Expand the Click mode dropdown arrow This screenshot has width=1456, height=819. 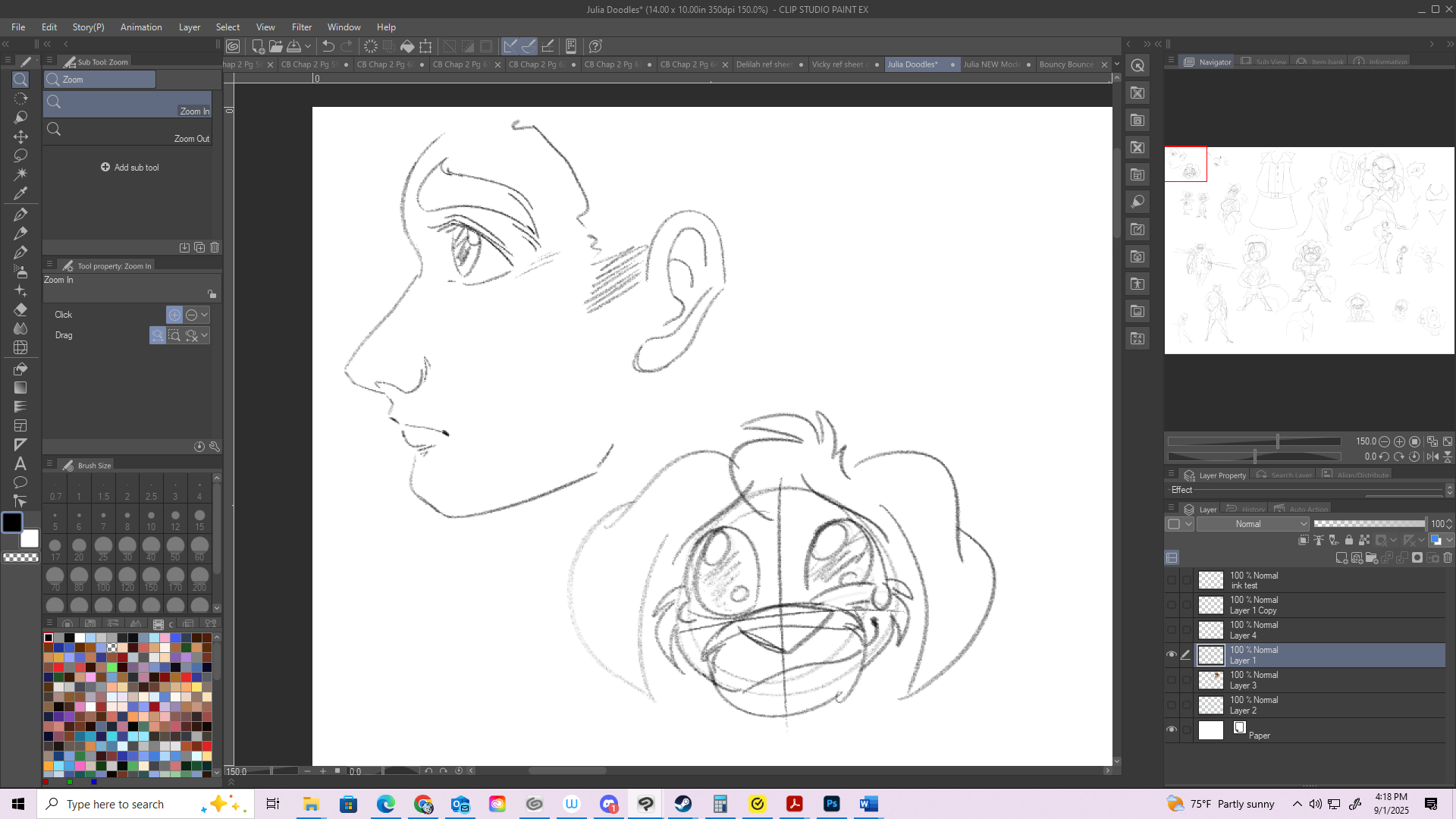[x=204, y=315]
